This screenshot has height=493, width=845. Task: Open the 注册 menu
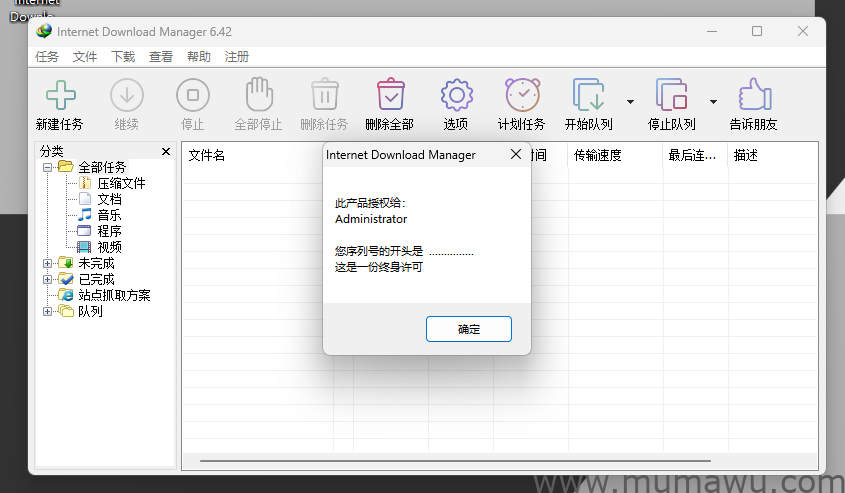click(237, 57)
